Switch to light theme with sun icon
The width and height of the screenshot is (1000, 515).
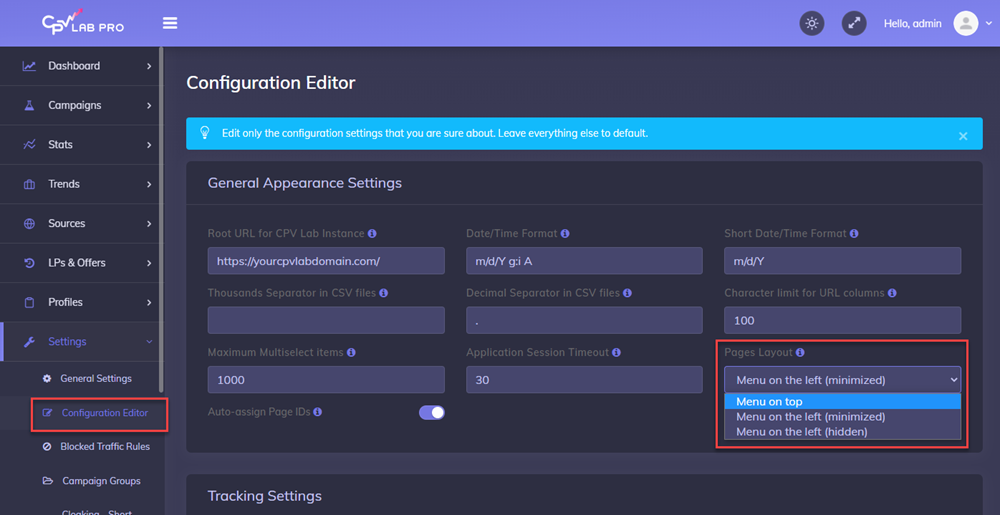[812, 24]
